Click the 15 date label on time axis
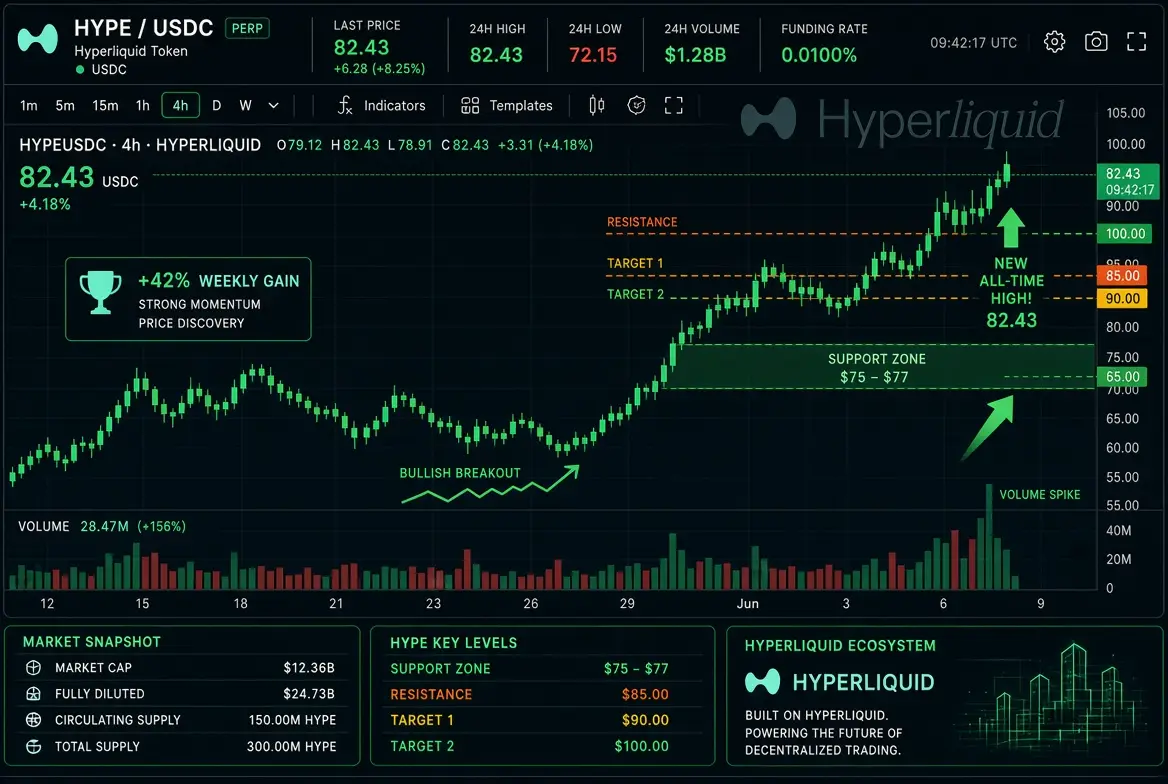Viewport: 1168px width, 784px height. coord(142,604)
